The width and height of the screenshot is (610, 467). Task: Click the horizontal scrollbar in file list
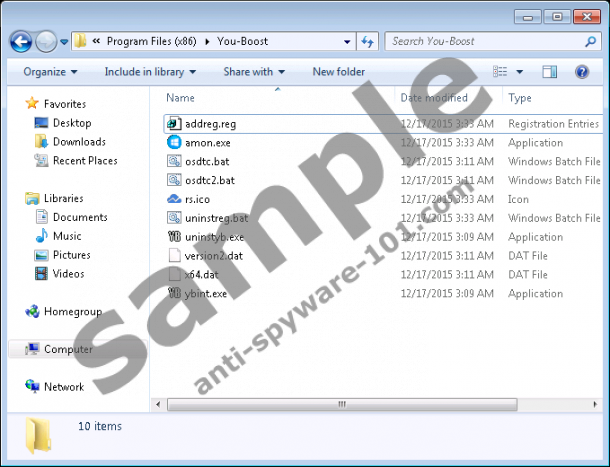point(340,405)
